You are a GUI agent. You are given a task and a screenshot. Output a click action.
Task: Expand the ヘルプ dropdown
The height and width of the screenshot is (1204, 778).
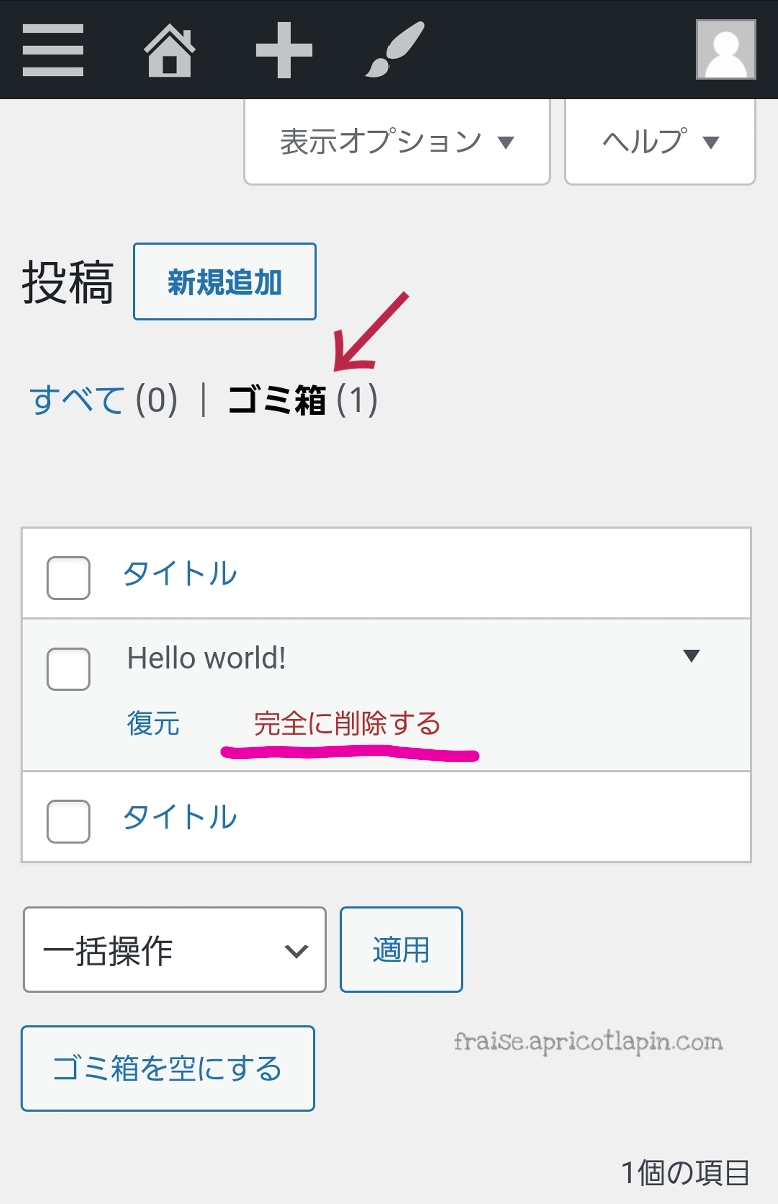(660, 142)
